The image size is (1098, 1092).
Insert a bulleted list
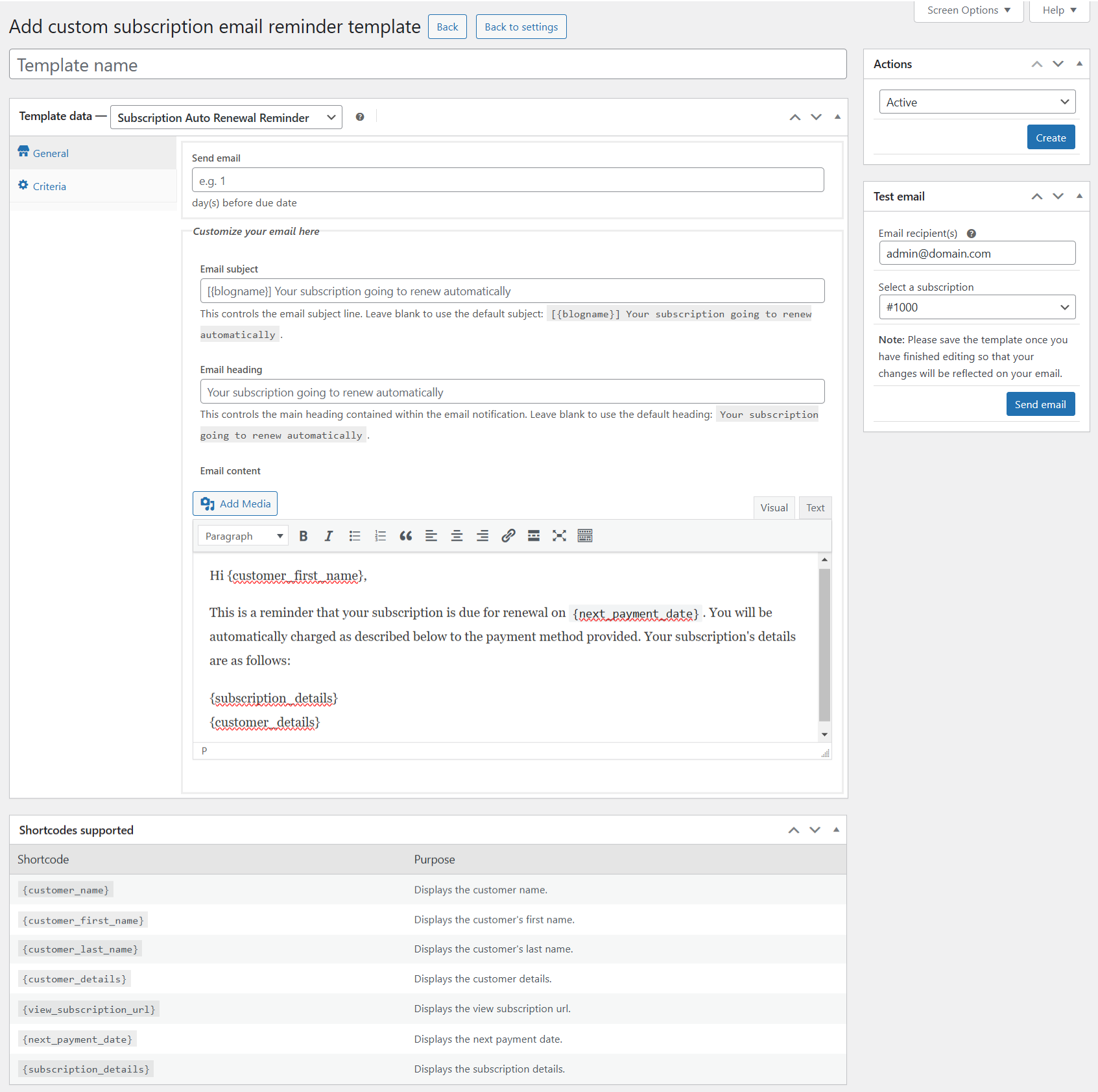[x=355, y=535]
